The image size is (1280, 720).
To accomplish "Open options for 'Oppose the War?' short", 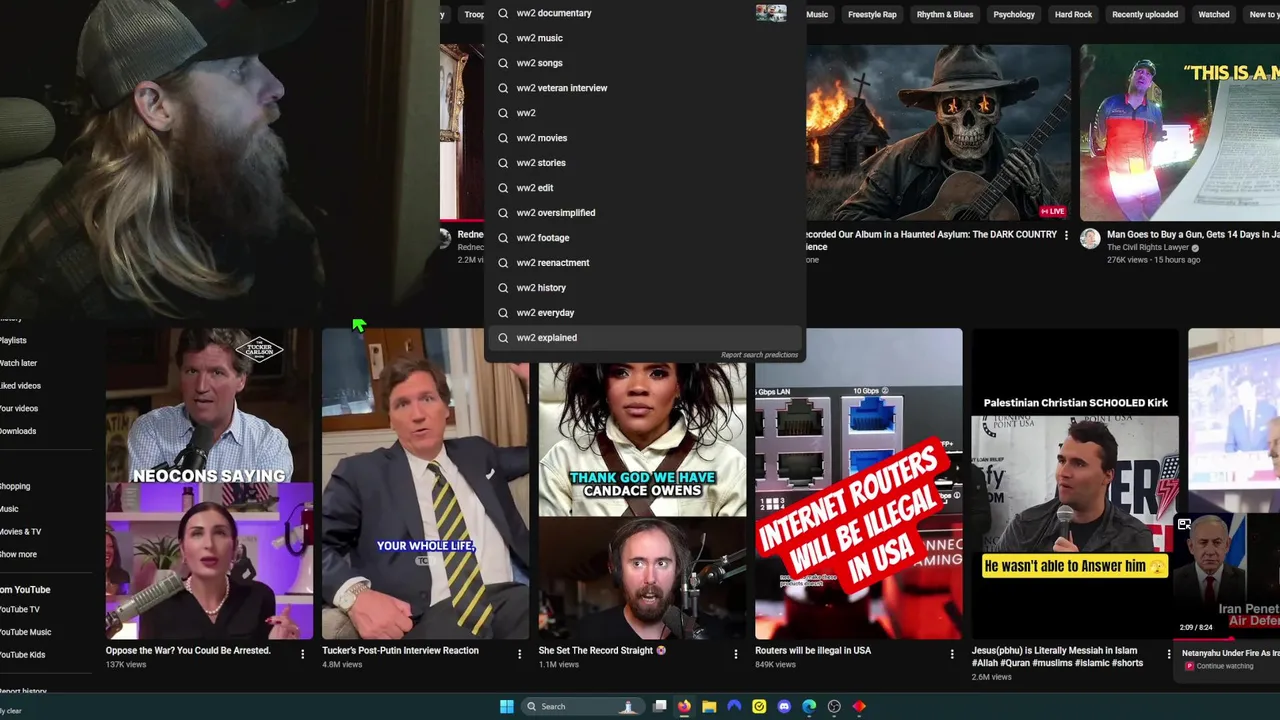I will pyautogui.click(x=303, y=654).
